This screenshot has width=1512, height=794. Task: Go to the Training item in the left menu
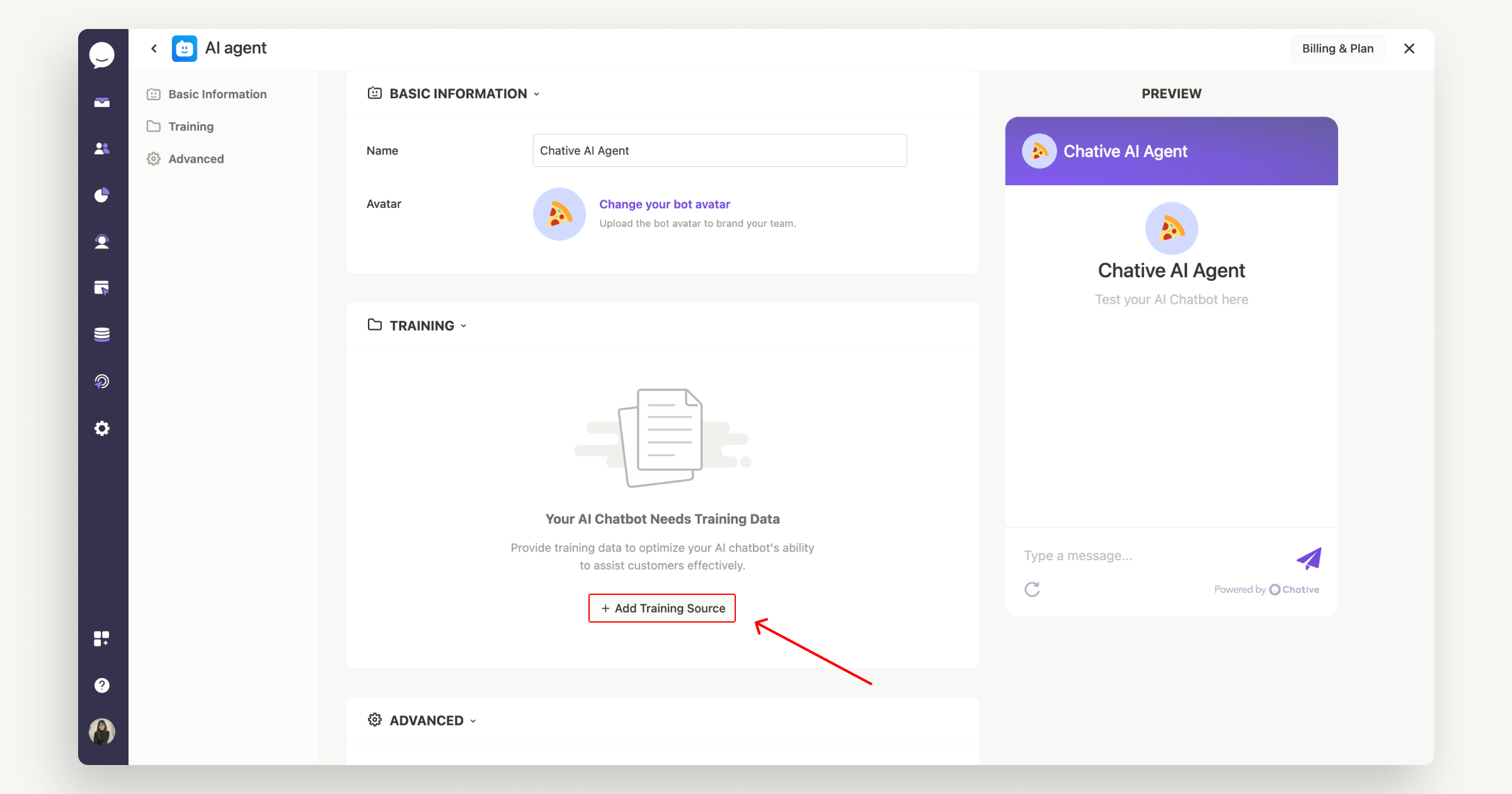pos(190,127)
